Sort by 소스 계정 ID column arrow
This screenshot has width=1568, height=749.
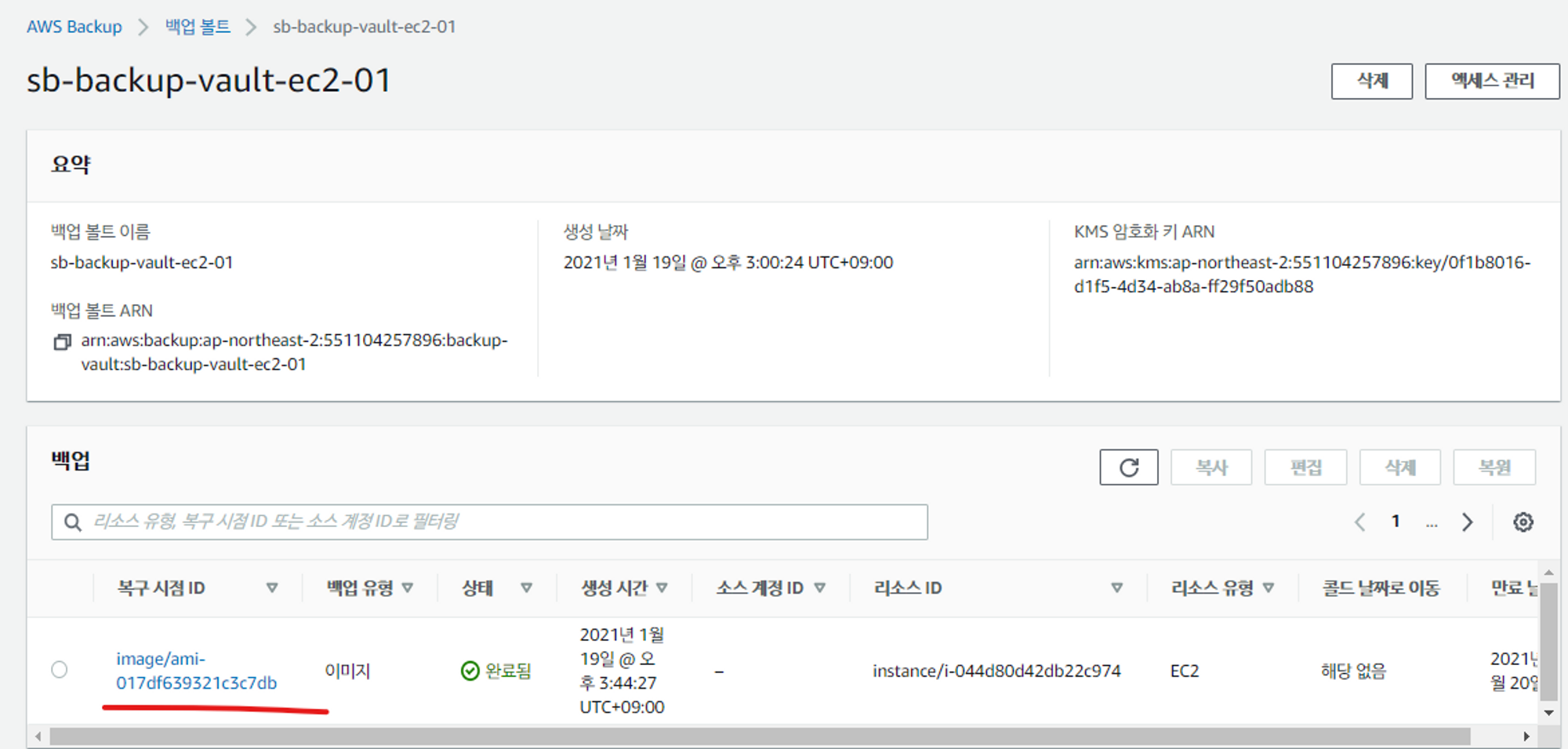820,587
